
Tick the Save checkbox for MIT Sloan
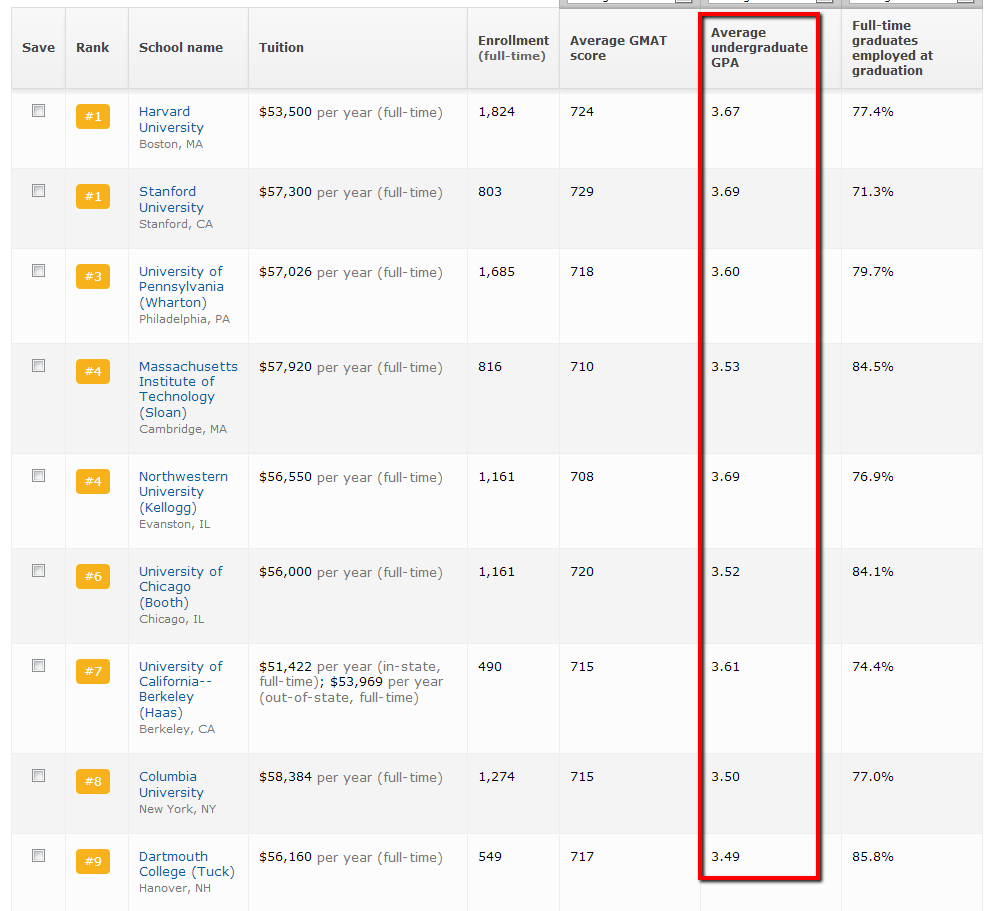pyautogui.click(x=38, y=365)
